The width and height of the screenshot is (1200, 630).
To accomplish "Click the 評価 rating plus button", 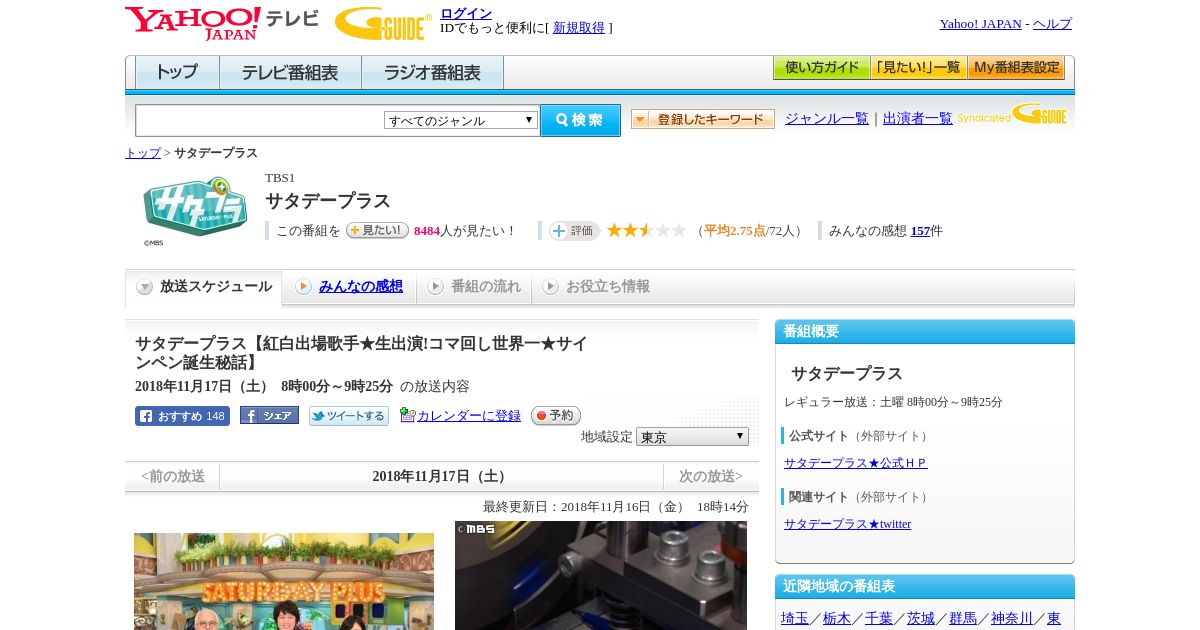I will point(574,231).
